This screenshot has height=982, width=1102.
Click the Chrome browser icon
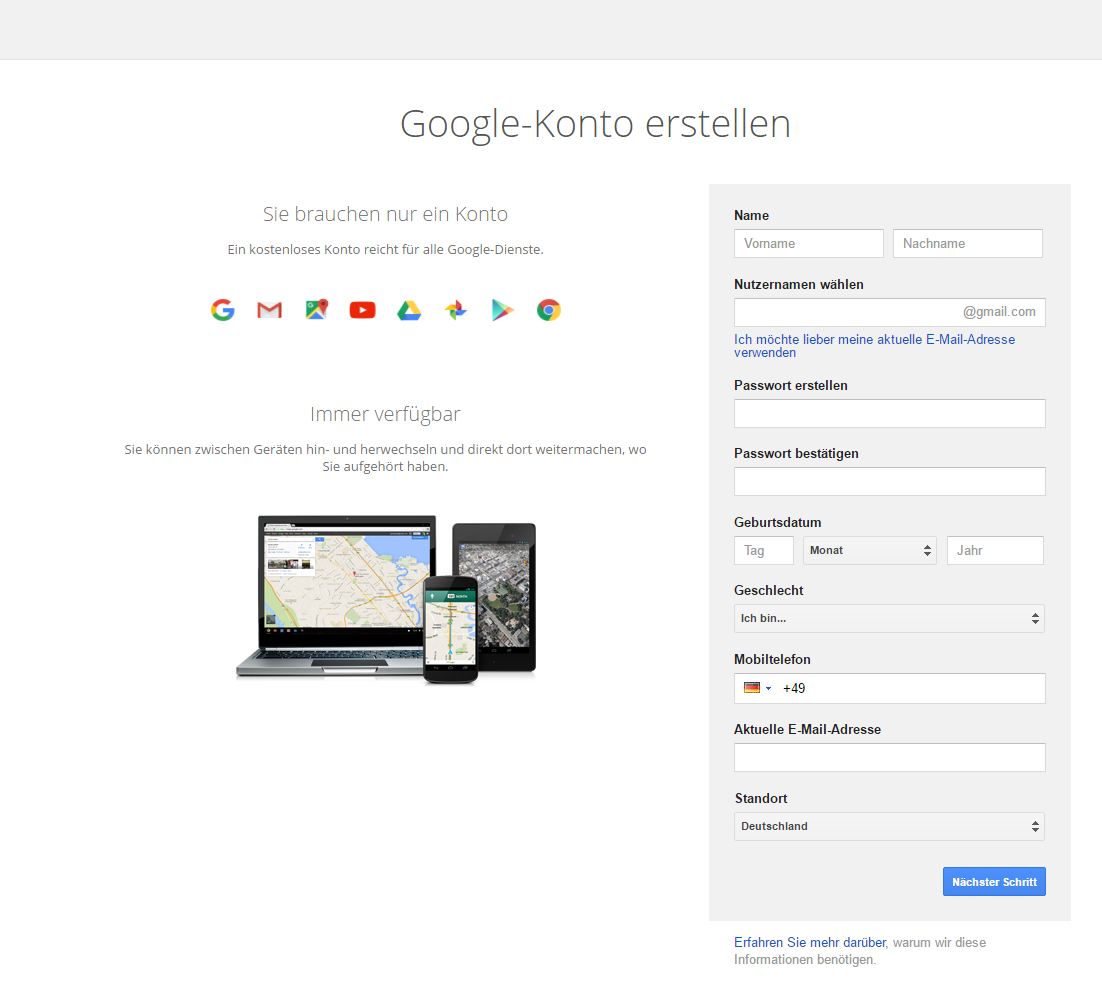pos(549,310)
